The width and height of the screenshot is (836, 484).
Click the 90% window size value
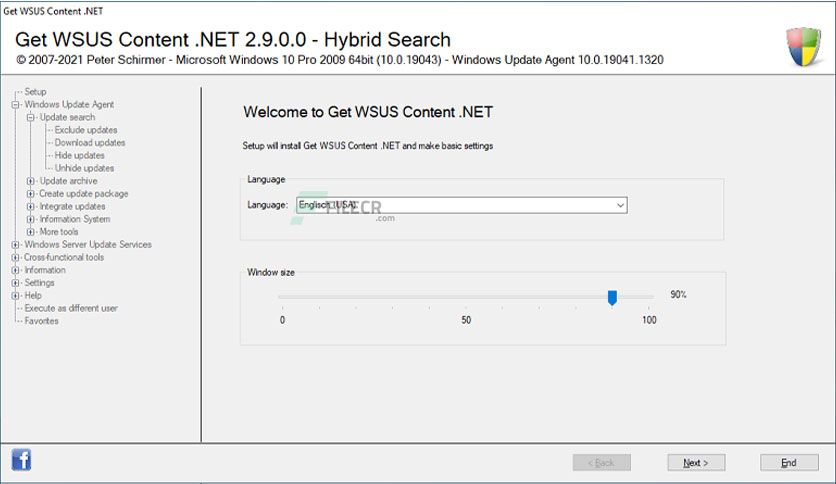[678, 295]
